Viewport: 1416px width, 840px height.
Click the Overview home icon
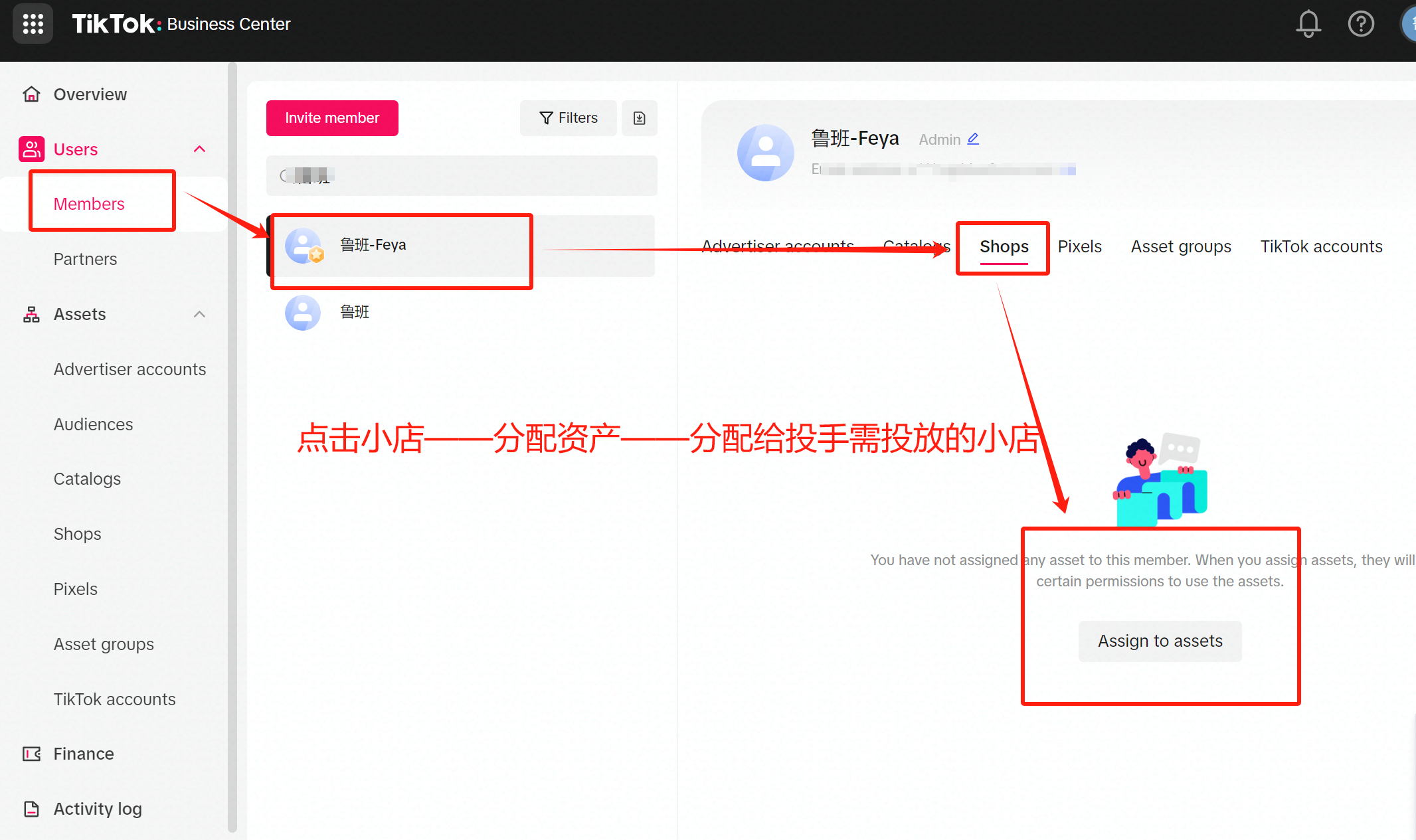31,94
